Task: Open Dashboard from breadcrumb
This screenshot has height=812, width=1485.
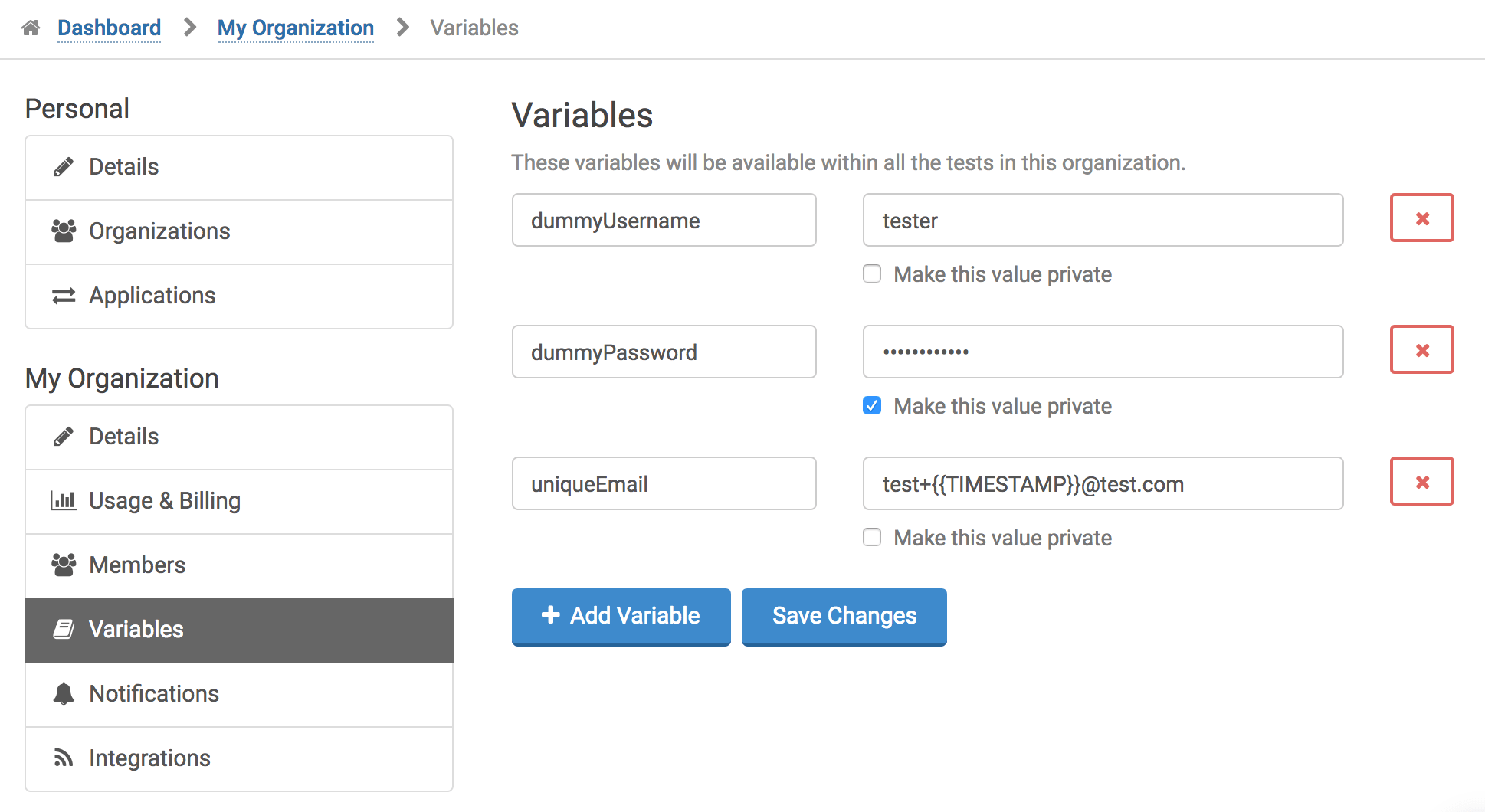Action: tap(109, 27)
